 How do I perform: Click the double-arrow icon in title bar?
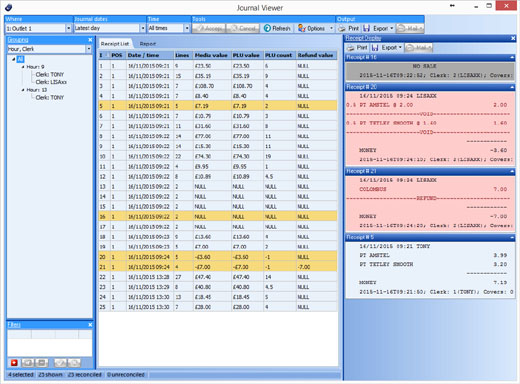click(x=452, y=6)
